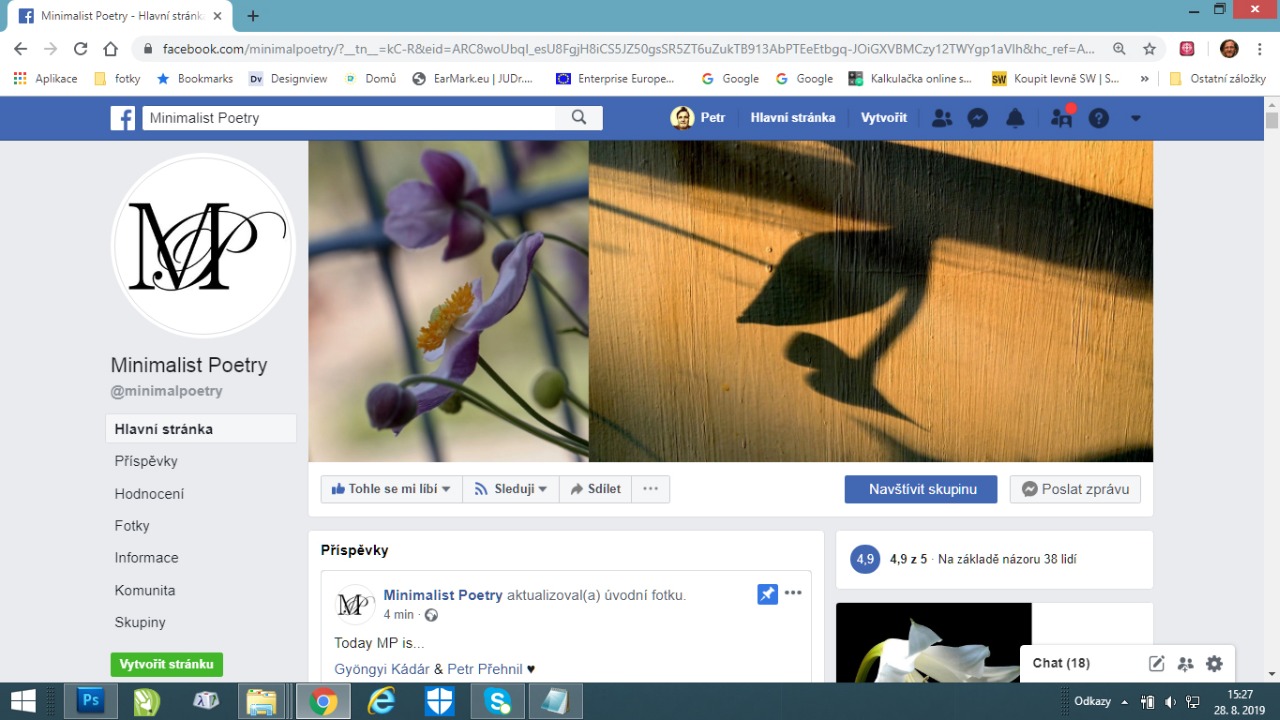Open the help question mark icon

(1099, 118)
